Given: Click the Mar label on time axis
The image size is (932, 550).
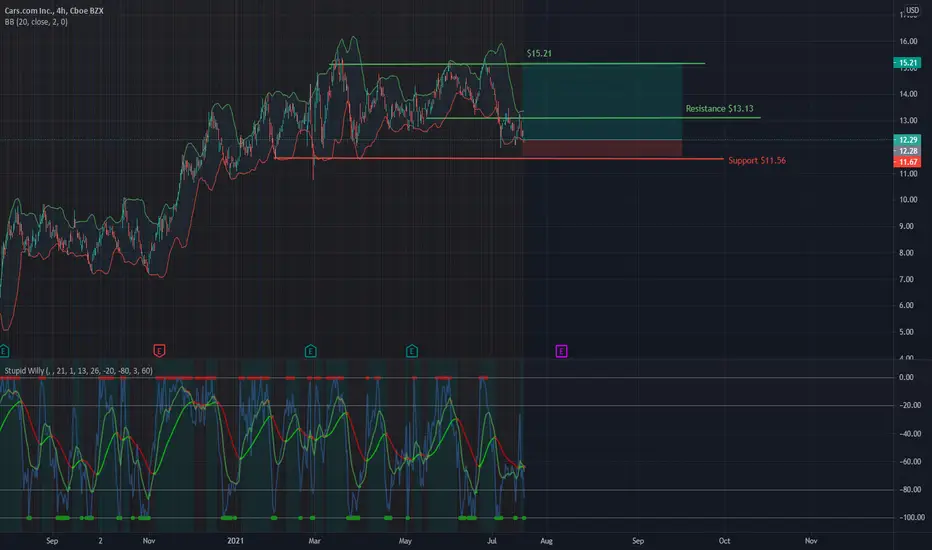Looking at the screenshot, I should [x=314, y=541].
